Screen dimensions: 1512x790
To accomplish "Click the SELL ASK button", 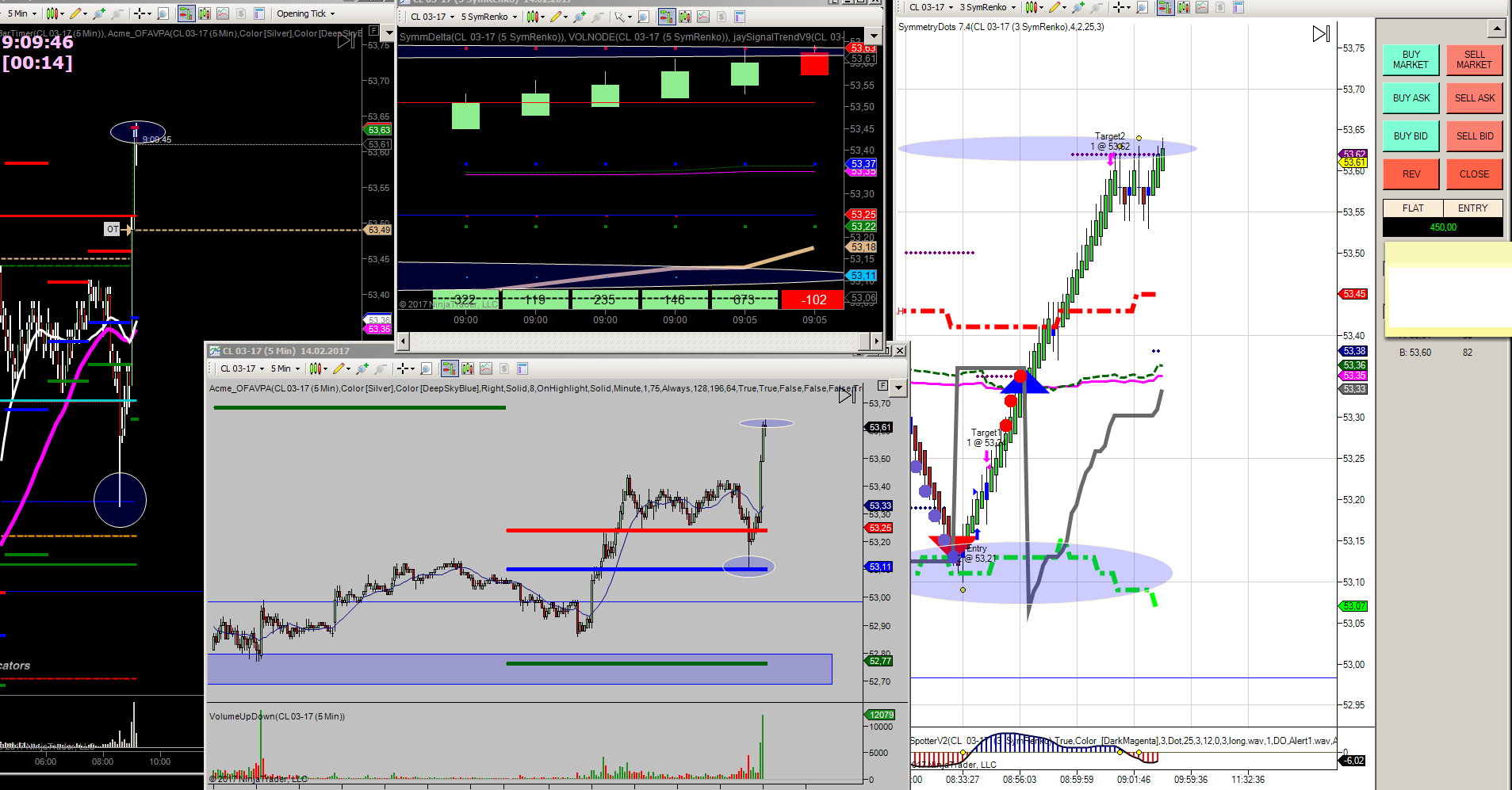I will [x=1475, y=98].
